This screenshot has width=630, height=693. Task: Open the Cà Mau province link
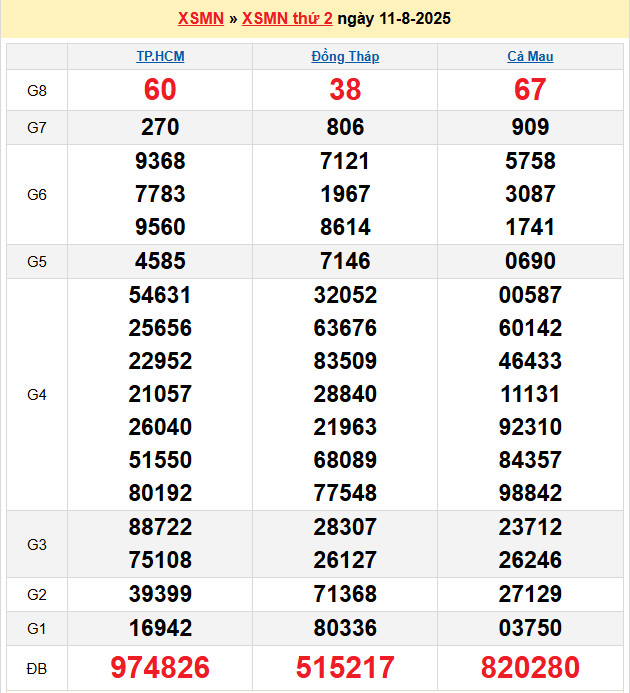pyautogui.click(x=530, y=57)
